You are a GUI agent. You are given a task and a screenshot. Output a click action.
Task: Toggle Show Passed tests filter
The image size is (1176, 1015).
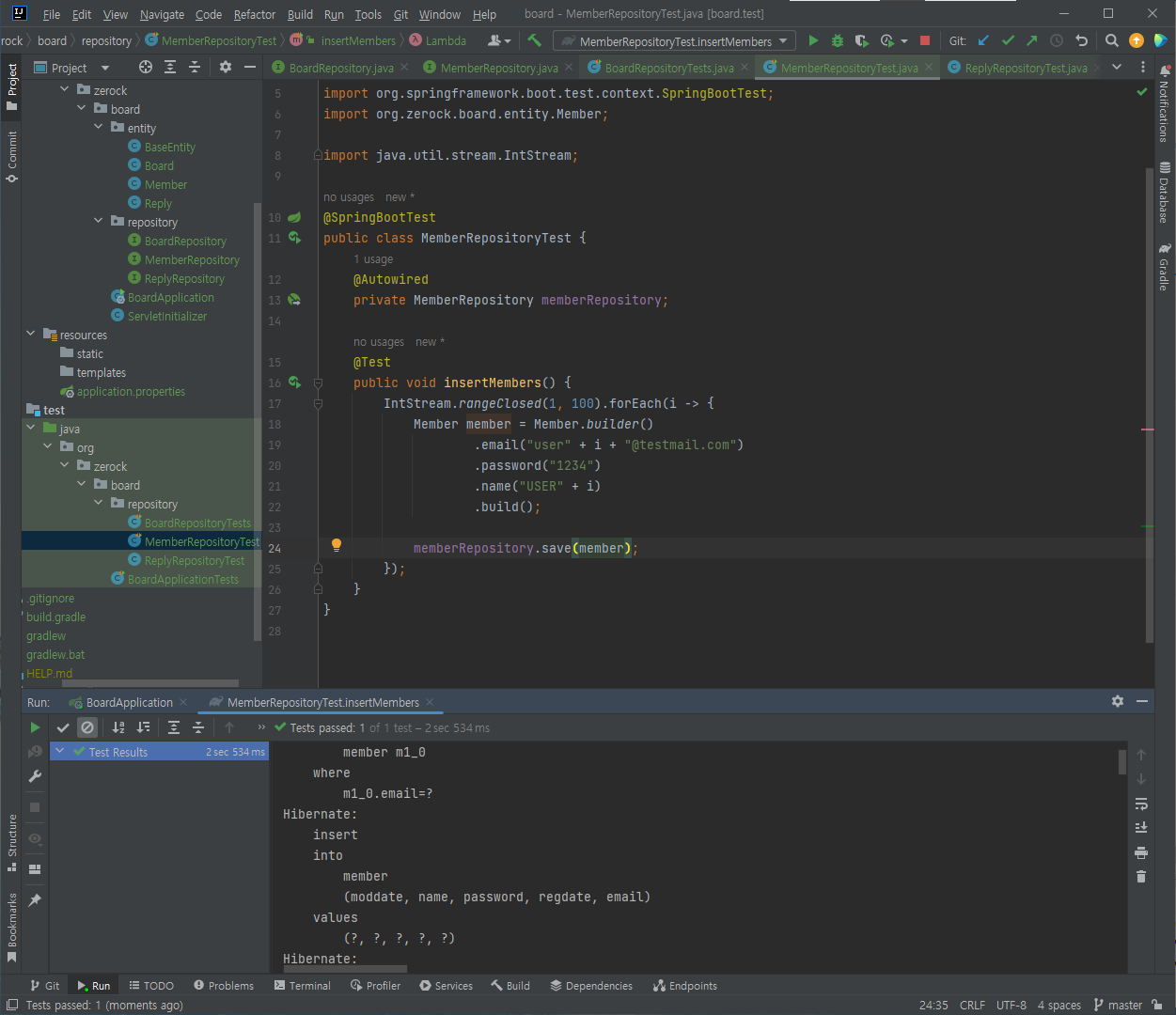(x=63, y=727)
